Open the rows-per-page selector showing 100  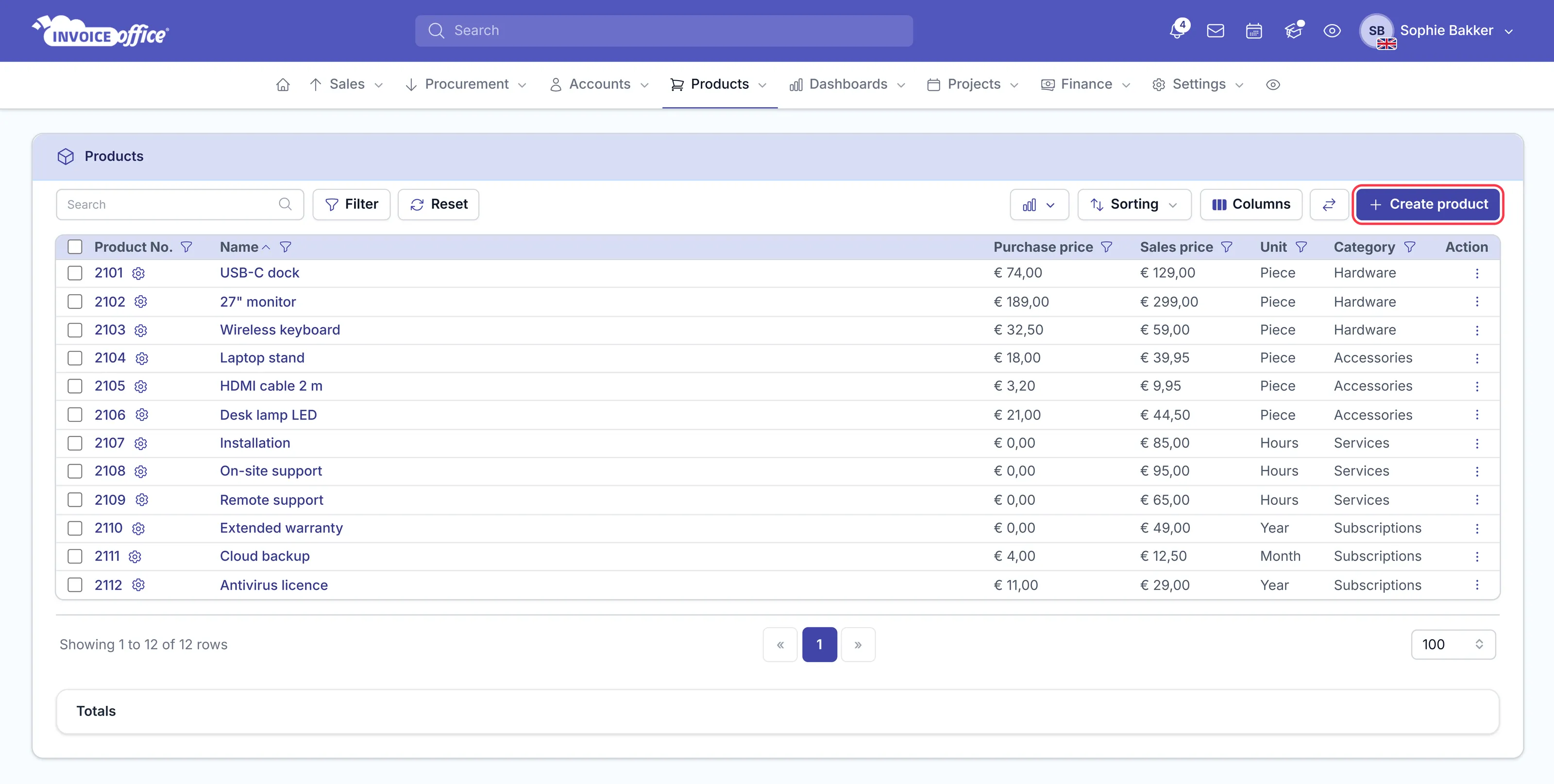[x=1453, y=644]
